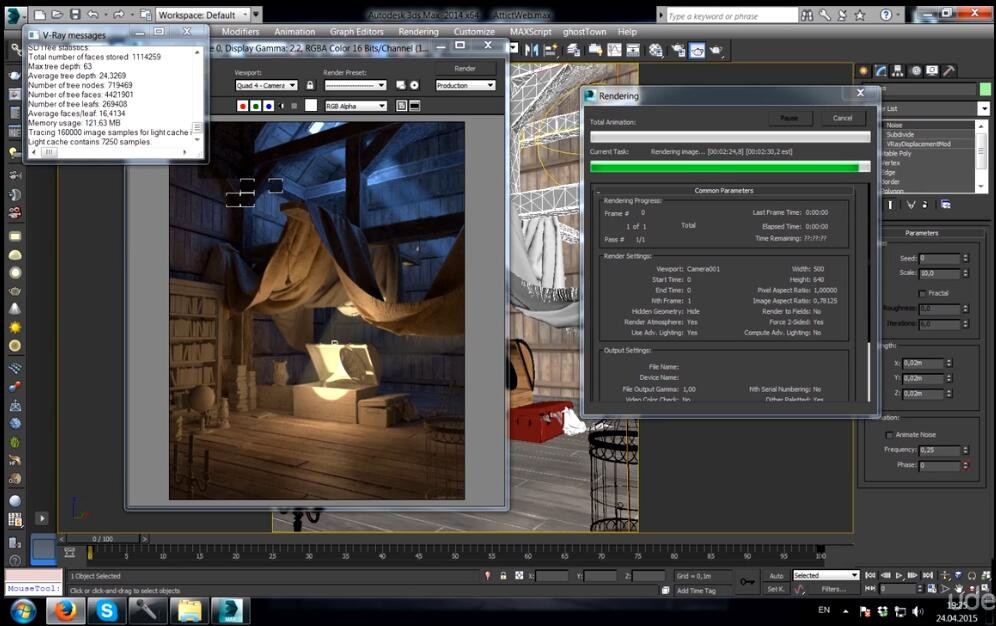
Task: Click the Render button in frame window
Action: click(x=465, y=69)
